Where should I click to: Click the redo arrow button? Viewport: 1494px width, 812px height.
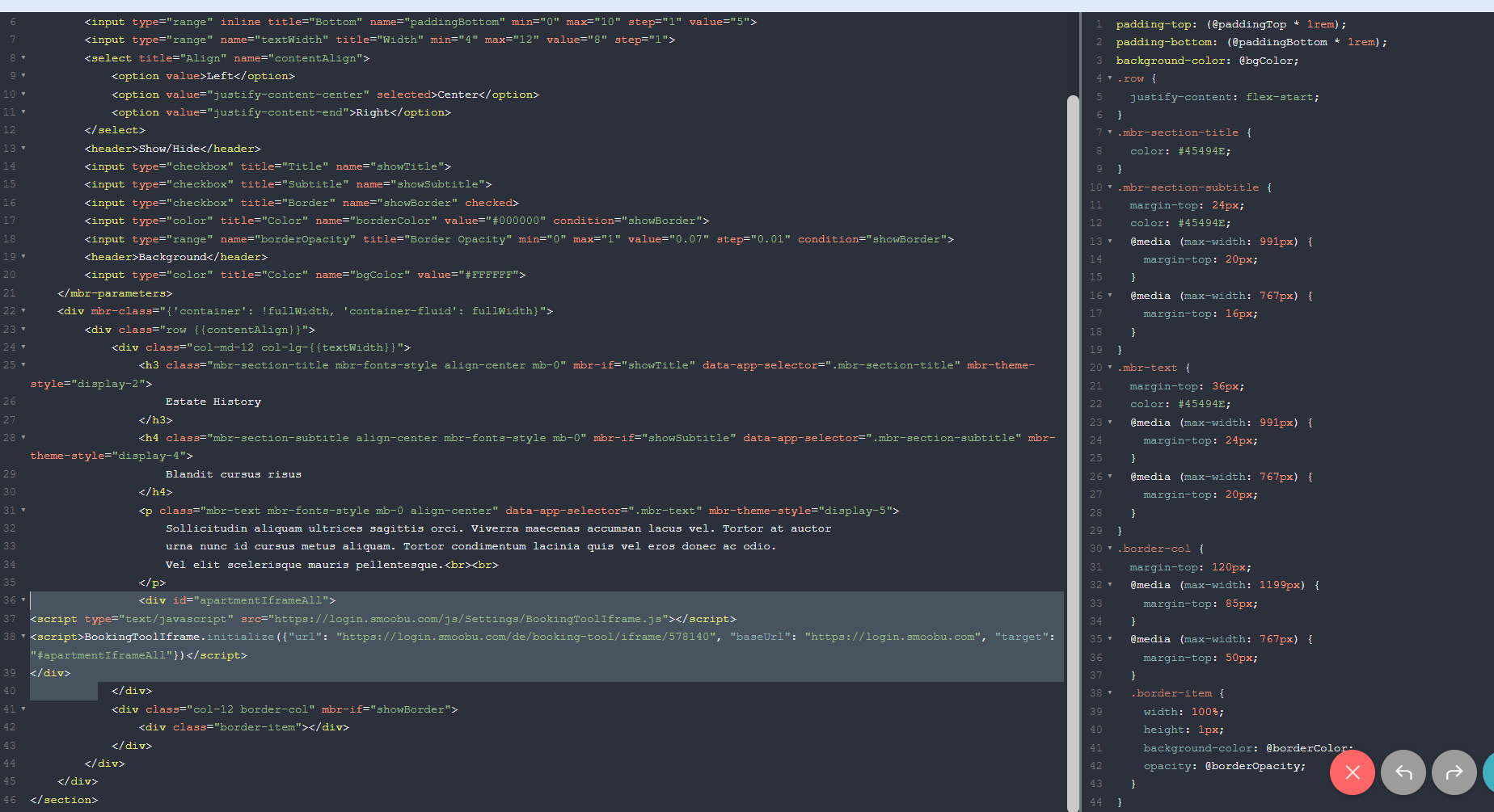[x=1454, y=773]
